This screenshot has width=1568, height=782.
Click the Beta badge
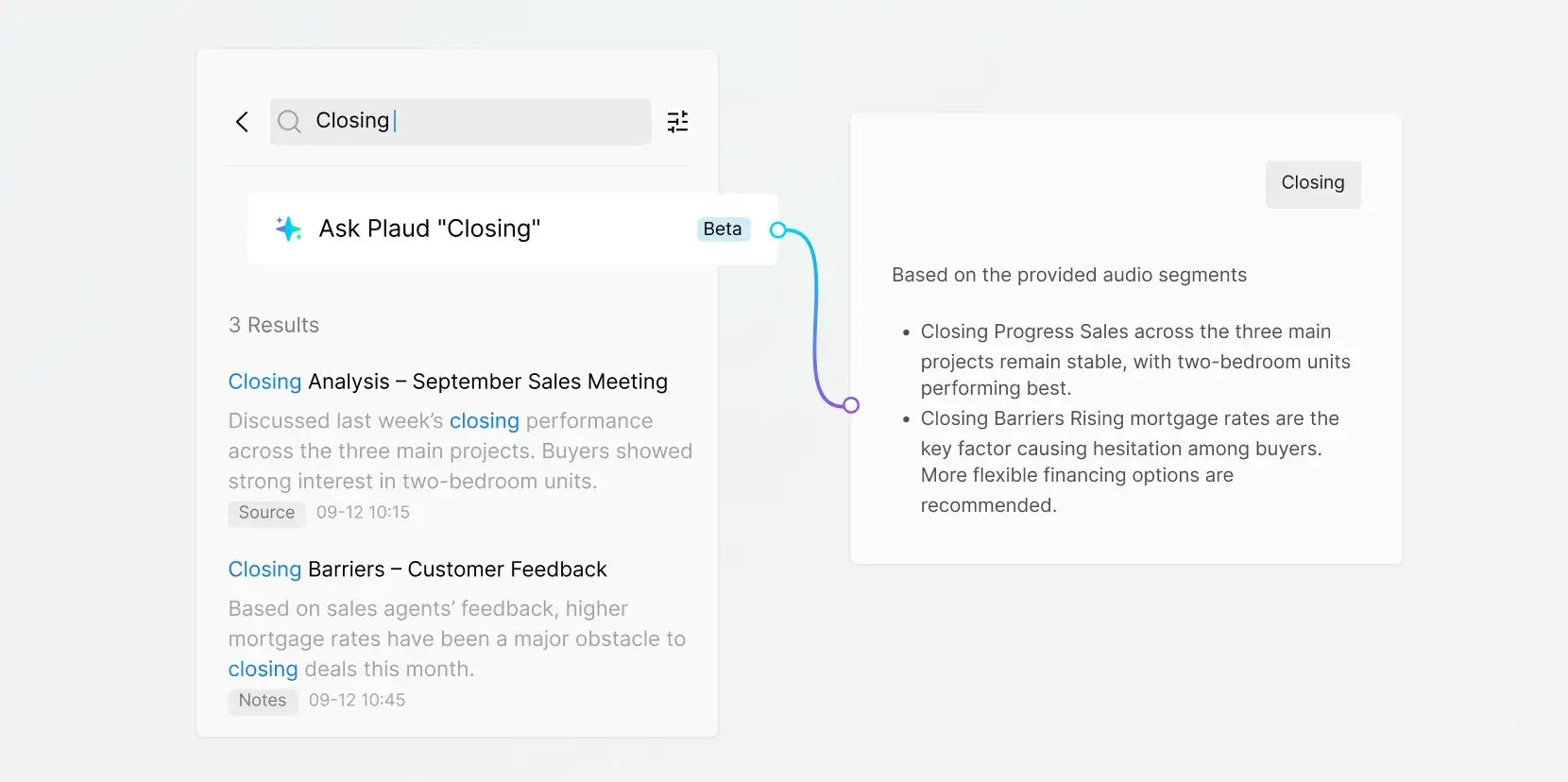pos(723,229)
